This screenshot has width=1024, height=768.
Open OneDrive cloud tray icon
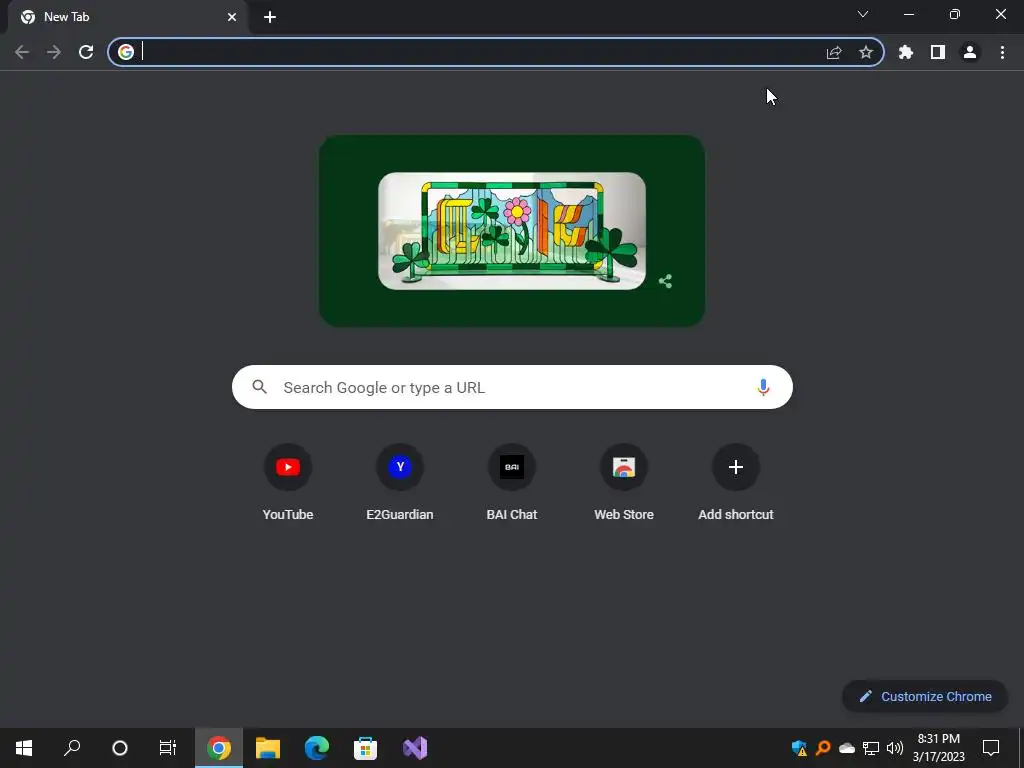(847, 748)
